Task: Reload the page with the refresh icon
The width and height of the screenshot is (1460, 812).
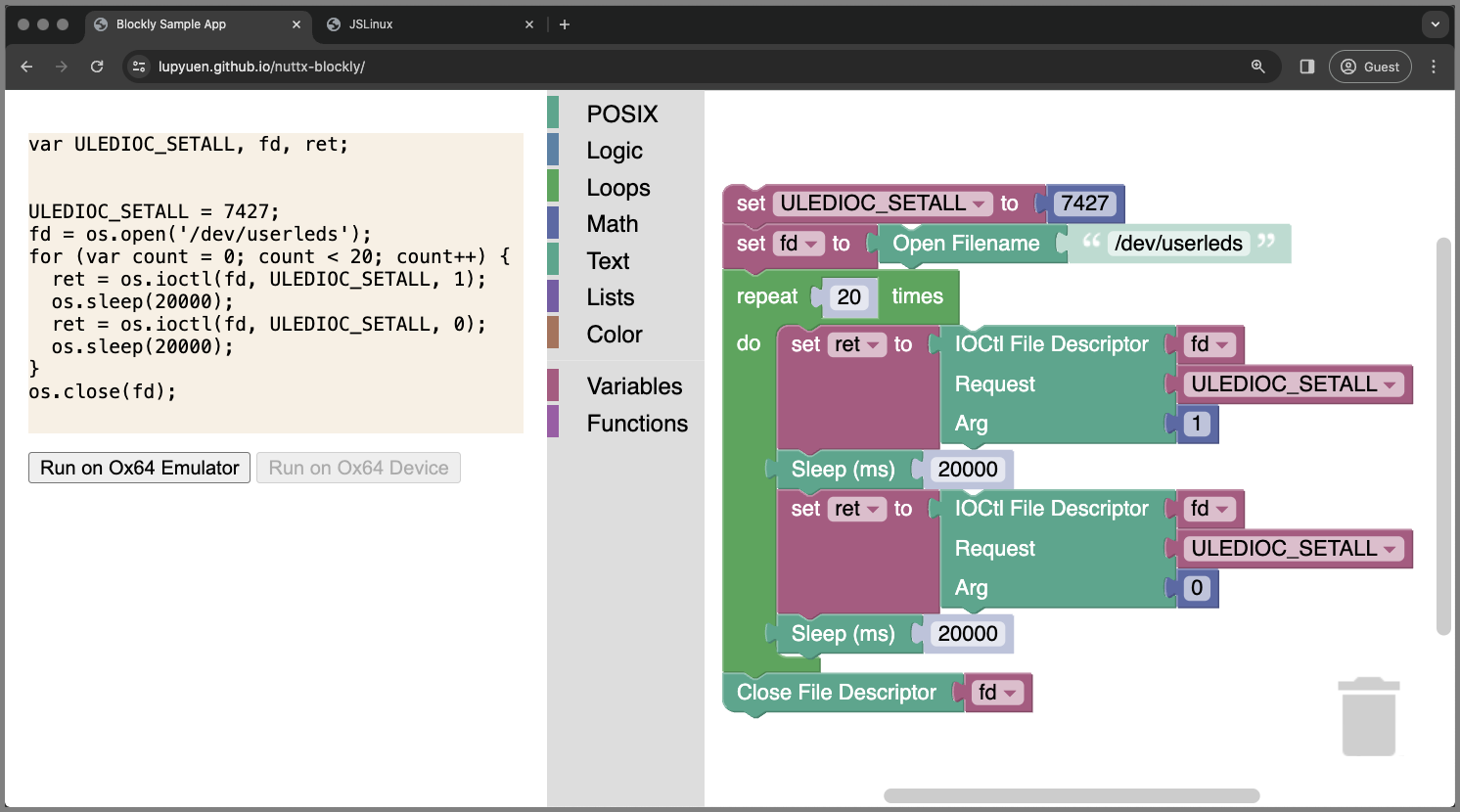Action: pyautogui.click(x=97, y=67)
